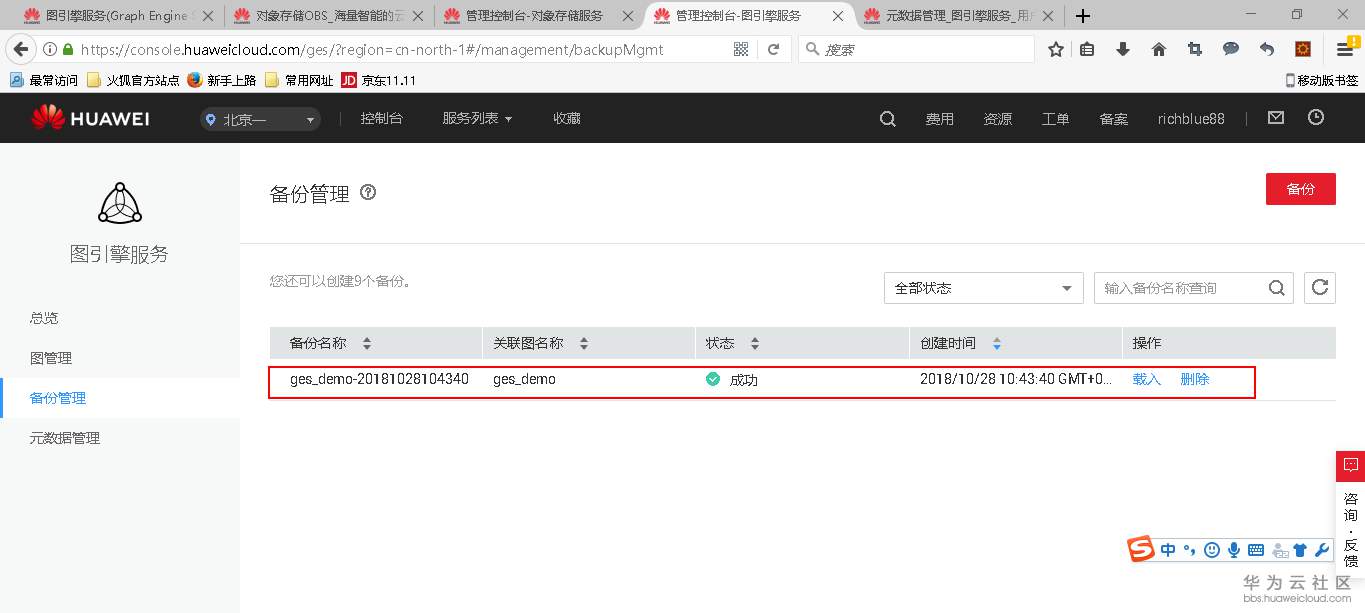The width and height of the screenshot is (1365, 613).
Task: Click 收藏 in the top navigation
Action: pos(567,118)
